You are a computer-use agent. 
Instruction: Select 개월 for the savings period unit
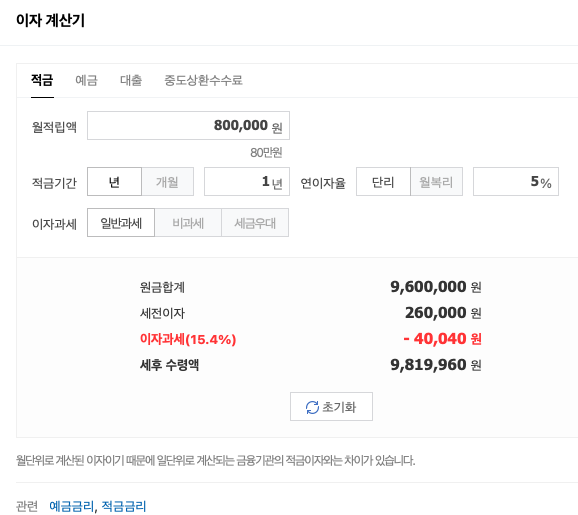click(x=167, y=182)
